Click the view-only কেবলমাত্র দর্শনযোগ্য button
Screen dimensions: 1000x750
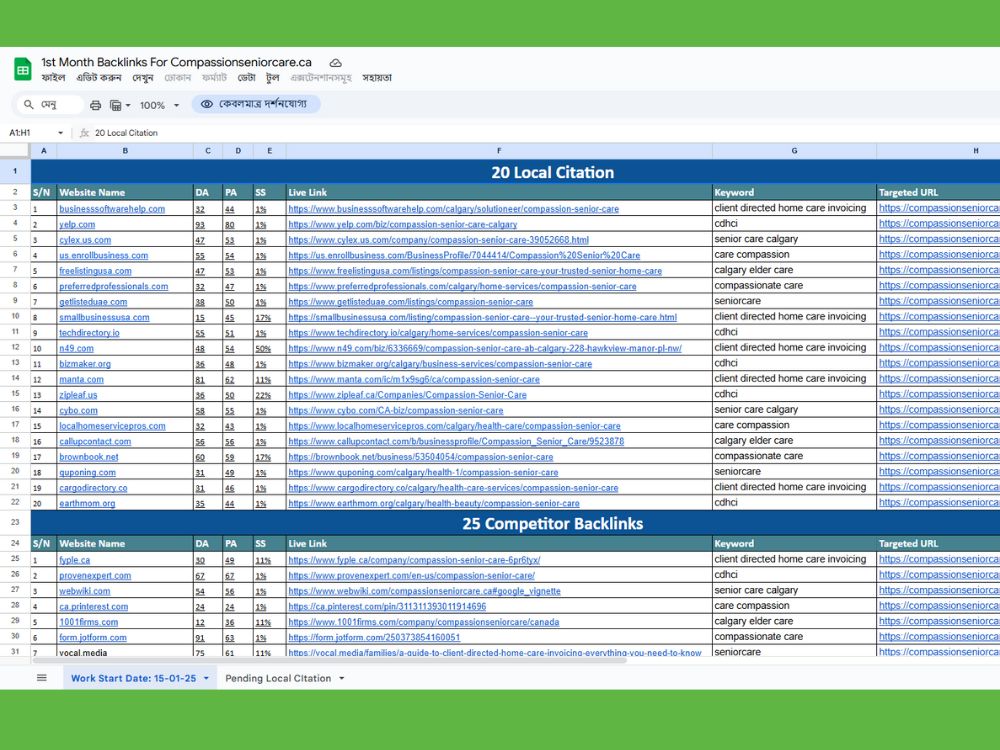click(256, 104)
